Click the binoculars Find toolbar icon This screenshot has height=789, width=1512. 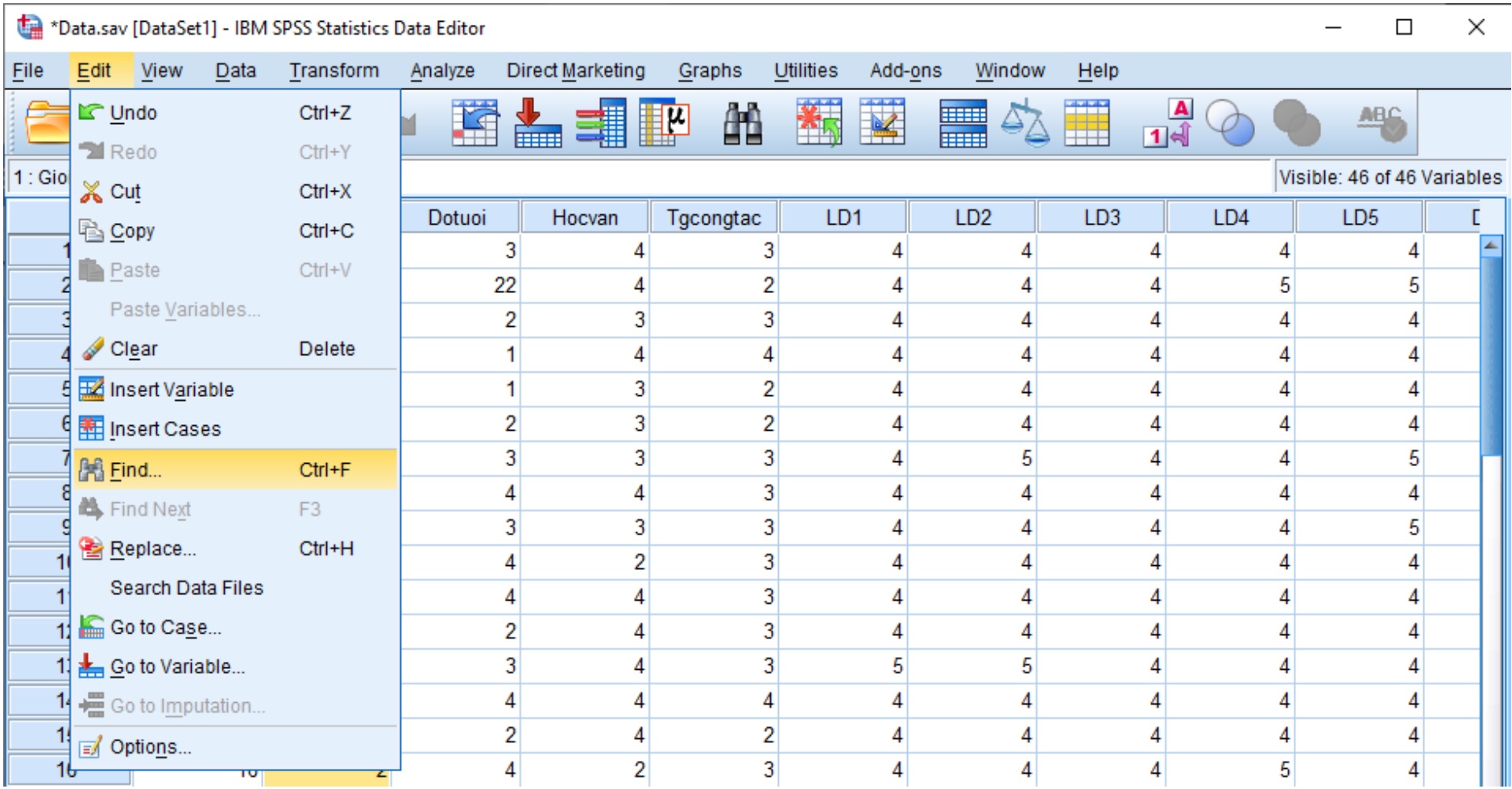[743, 123]
